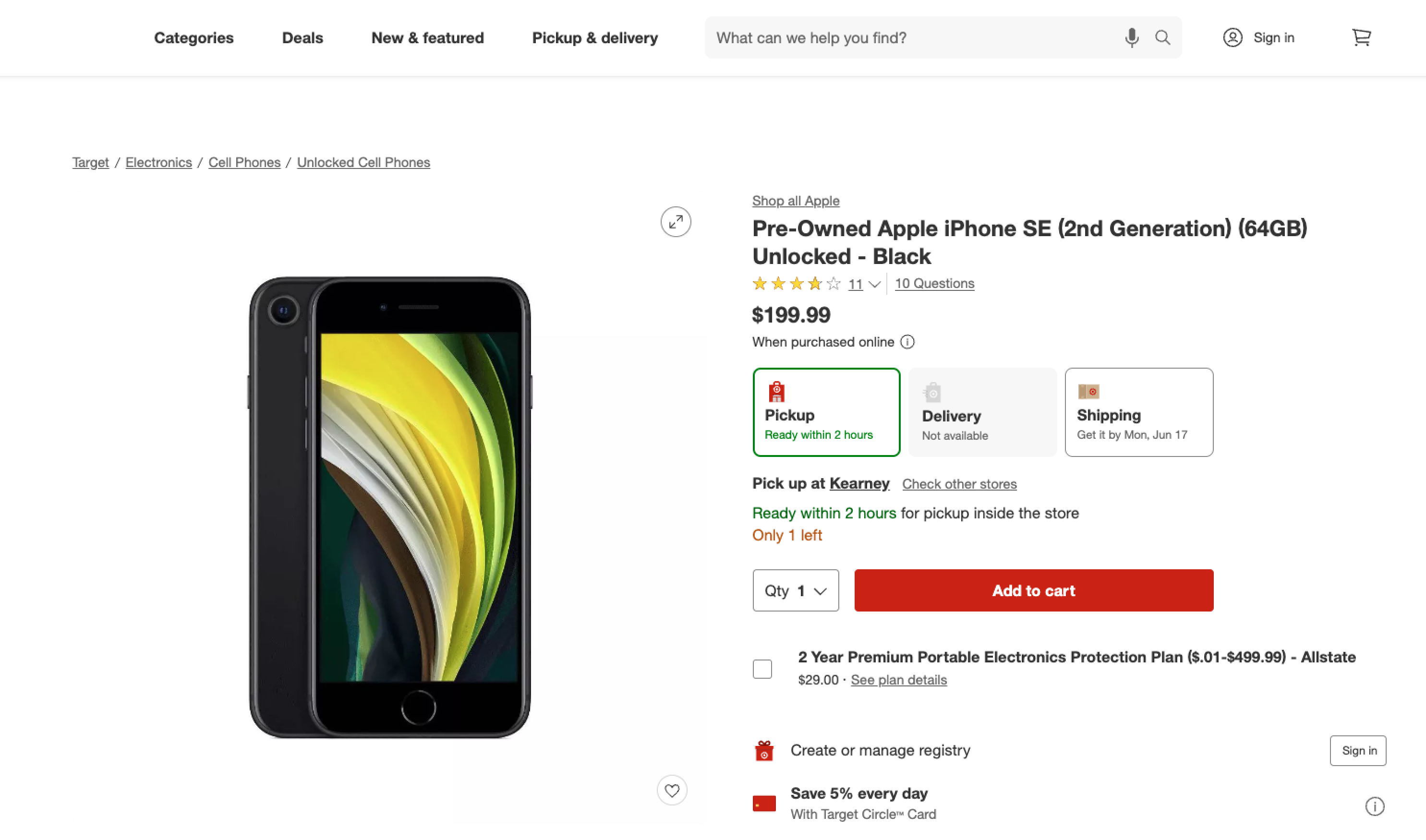This screenshot has height=840, width=1426.
Task: Click the microphone voice search icon
Action: point(1131,38)
